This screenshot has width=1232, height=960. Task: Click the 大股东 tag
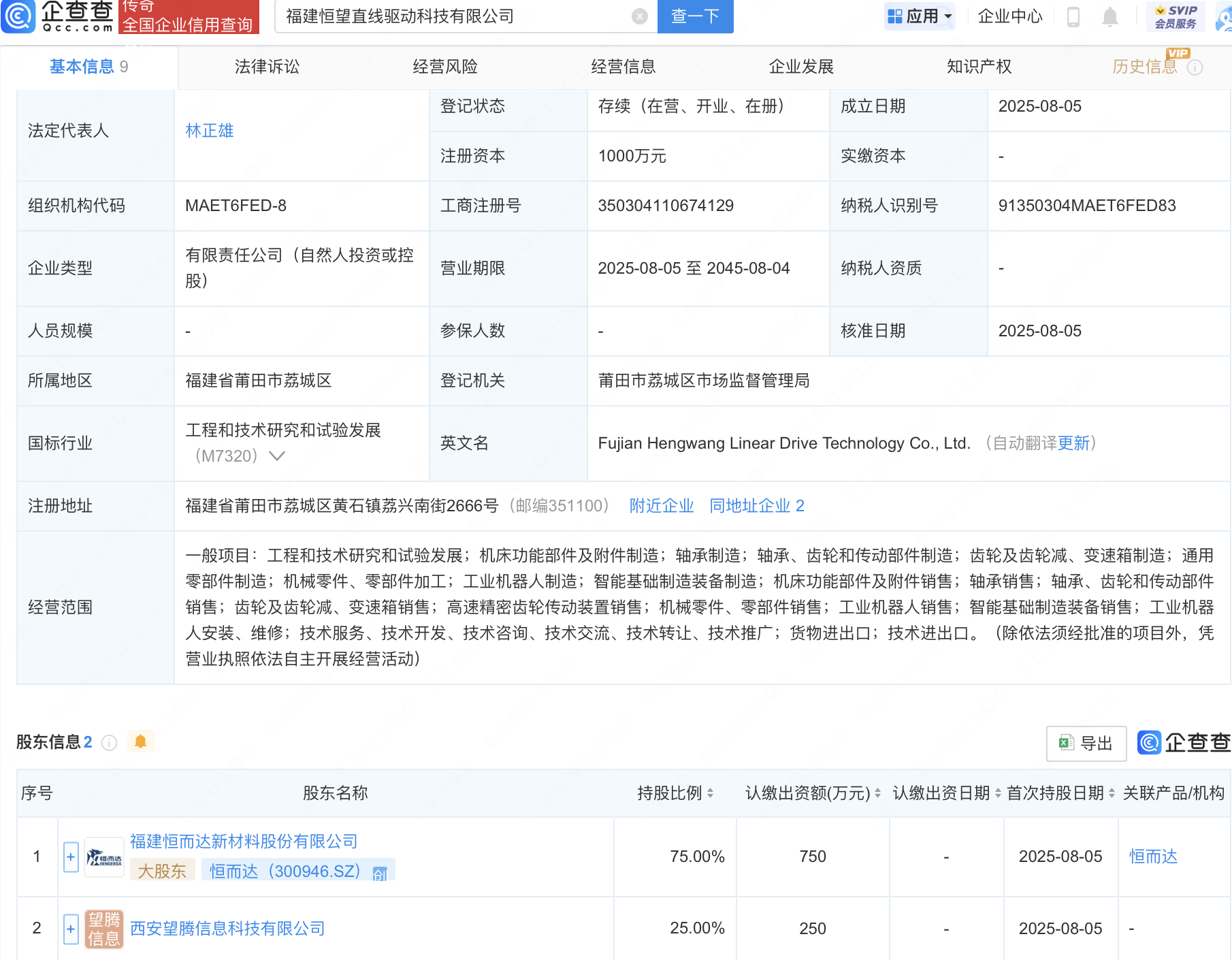point(162,871)
